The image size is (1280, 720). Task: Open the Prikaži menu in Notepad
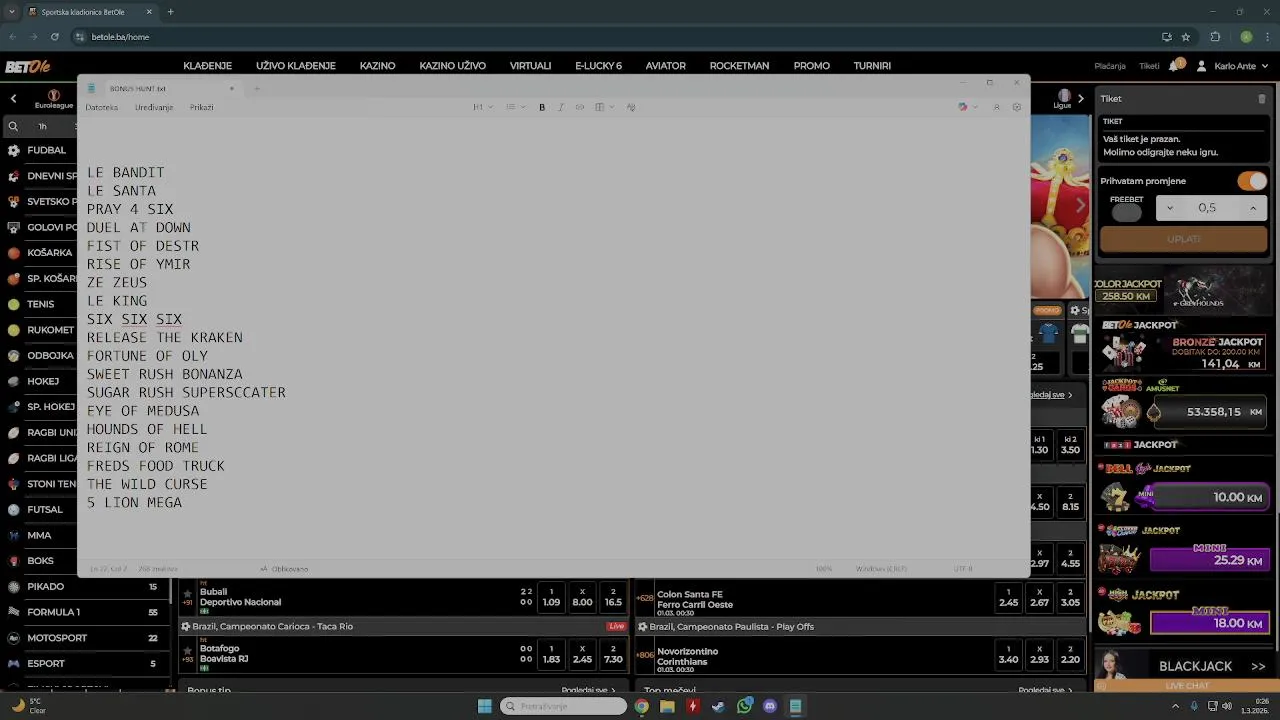pos(201,107)
